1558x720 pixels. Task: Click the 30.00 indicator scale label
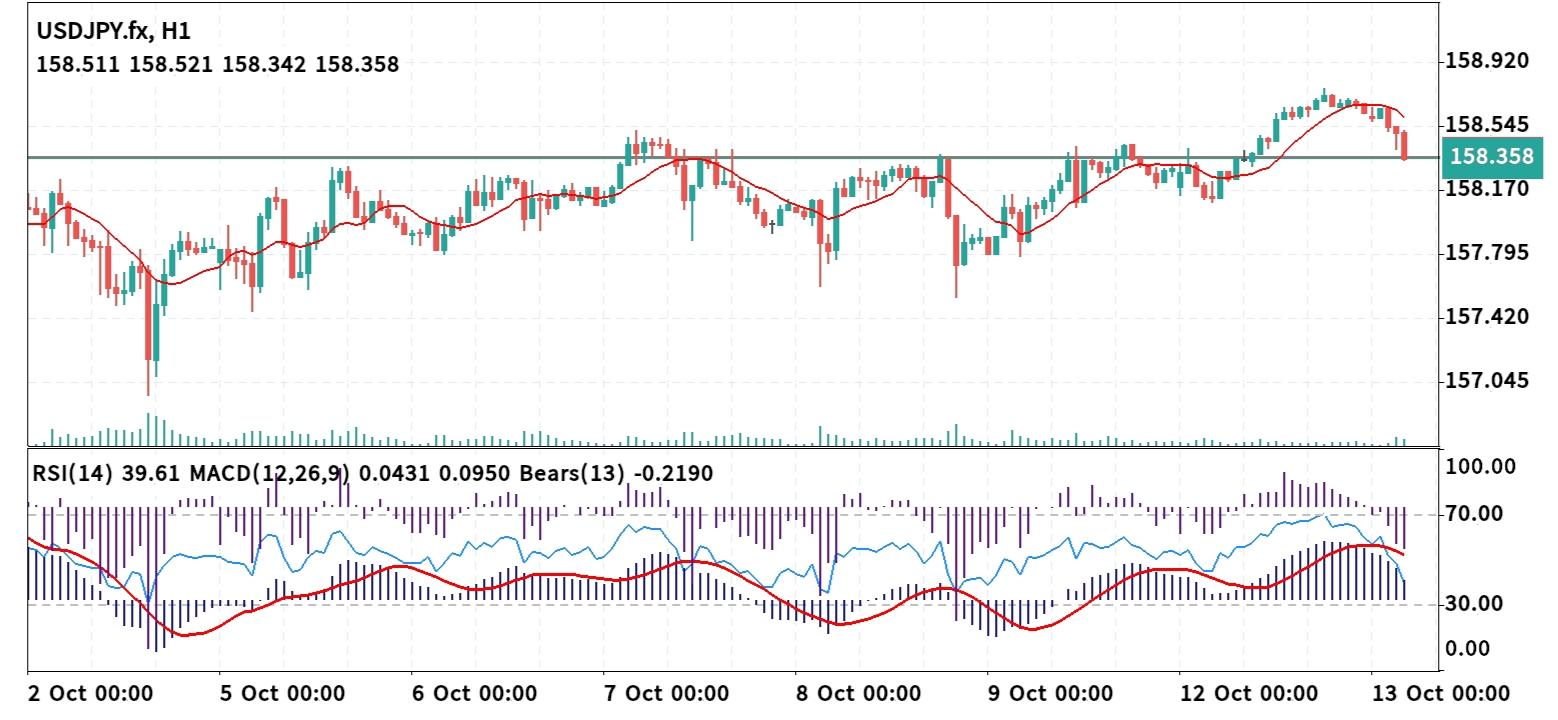[1475, 603]
